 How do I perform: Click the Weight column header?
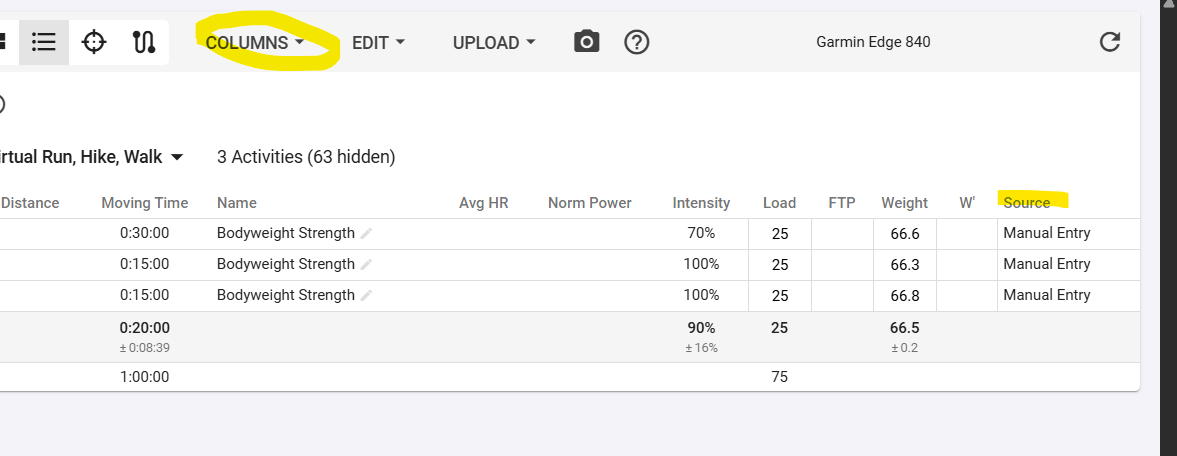tap(904, 203)
